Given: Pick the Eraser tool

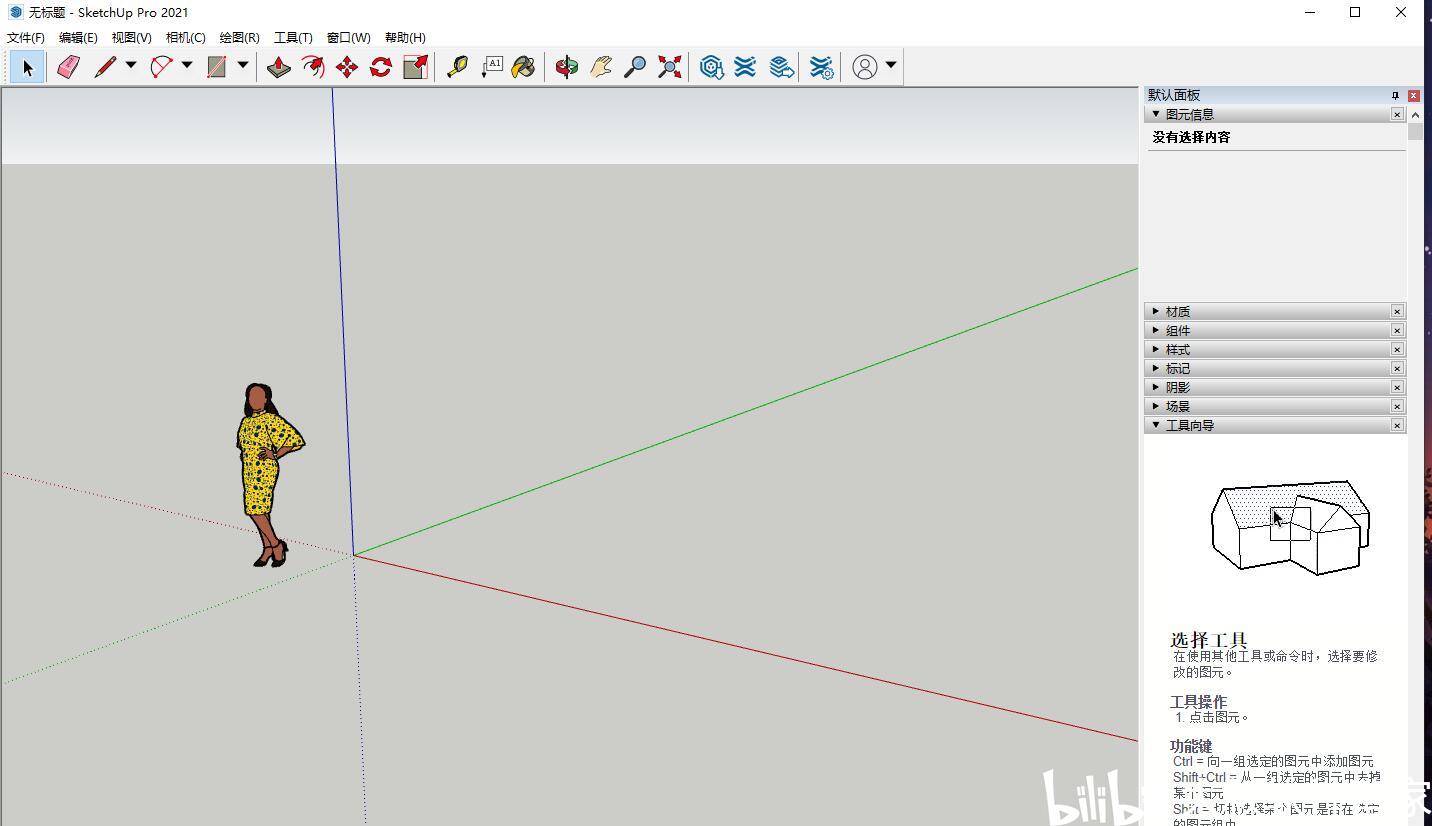Looking at the screenshot, I should [x=68, y=67].
